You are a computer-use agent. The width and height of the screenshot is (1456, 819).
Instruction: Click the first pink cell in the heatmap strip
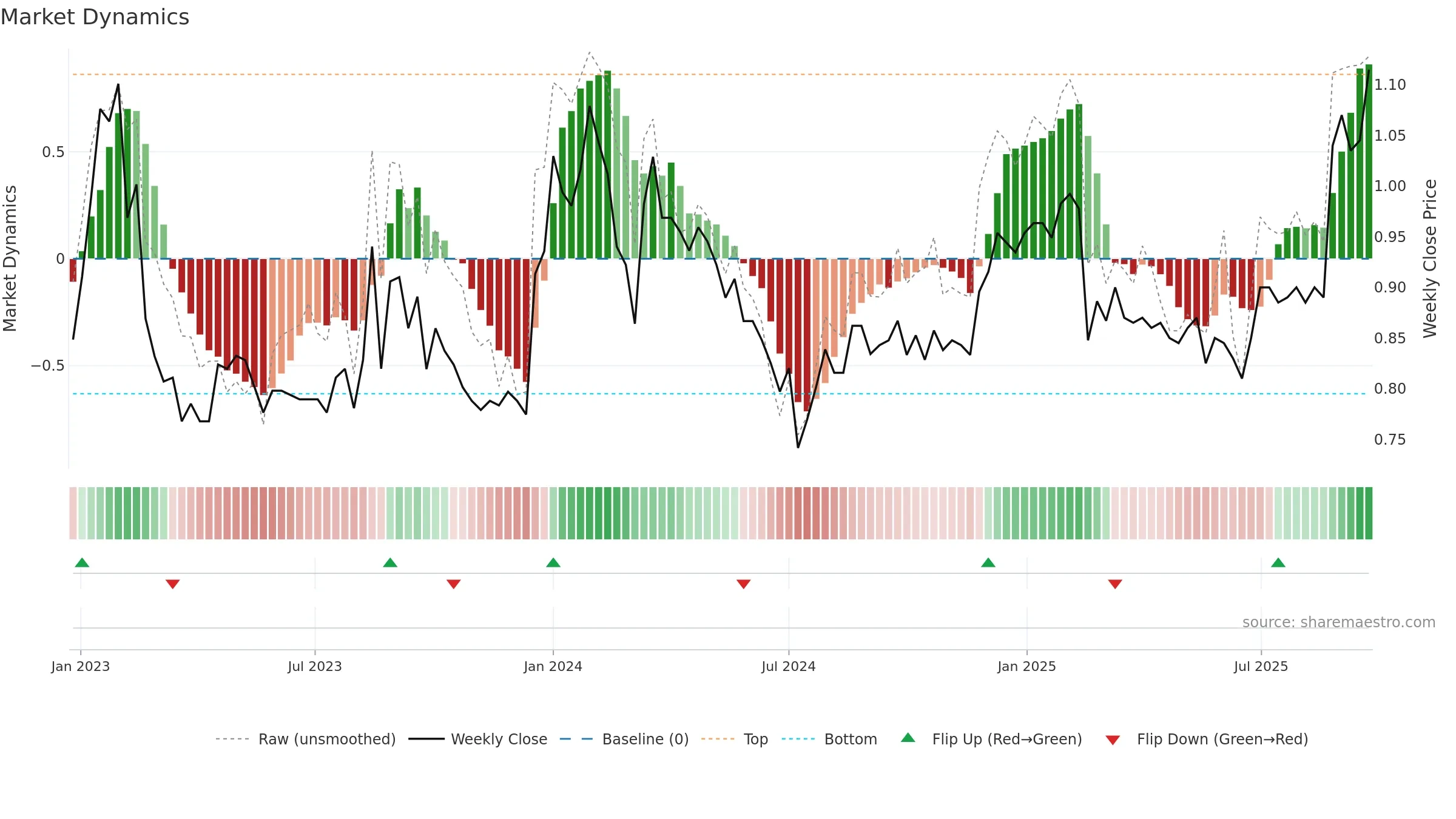[73, 513]
